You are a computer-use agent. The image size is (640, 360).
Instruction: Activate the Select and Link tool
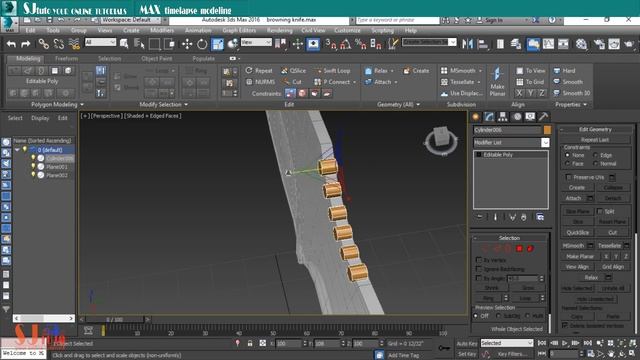coord(43,44)
